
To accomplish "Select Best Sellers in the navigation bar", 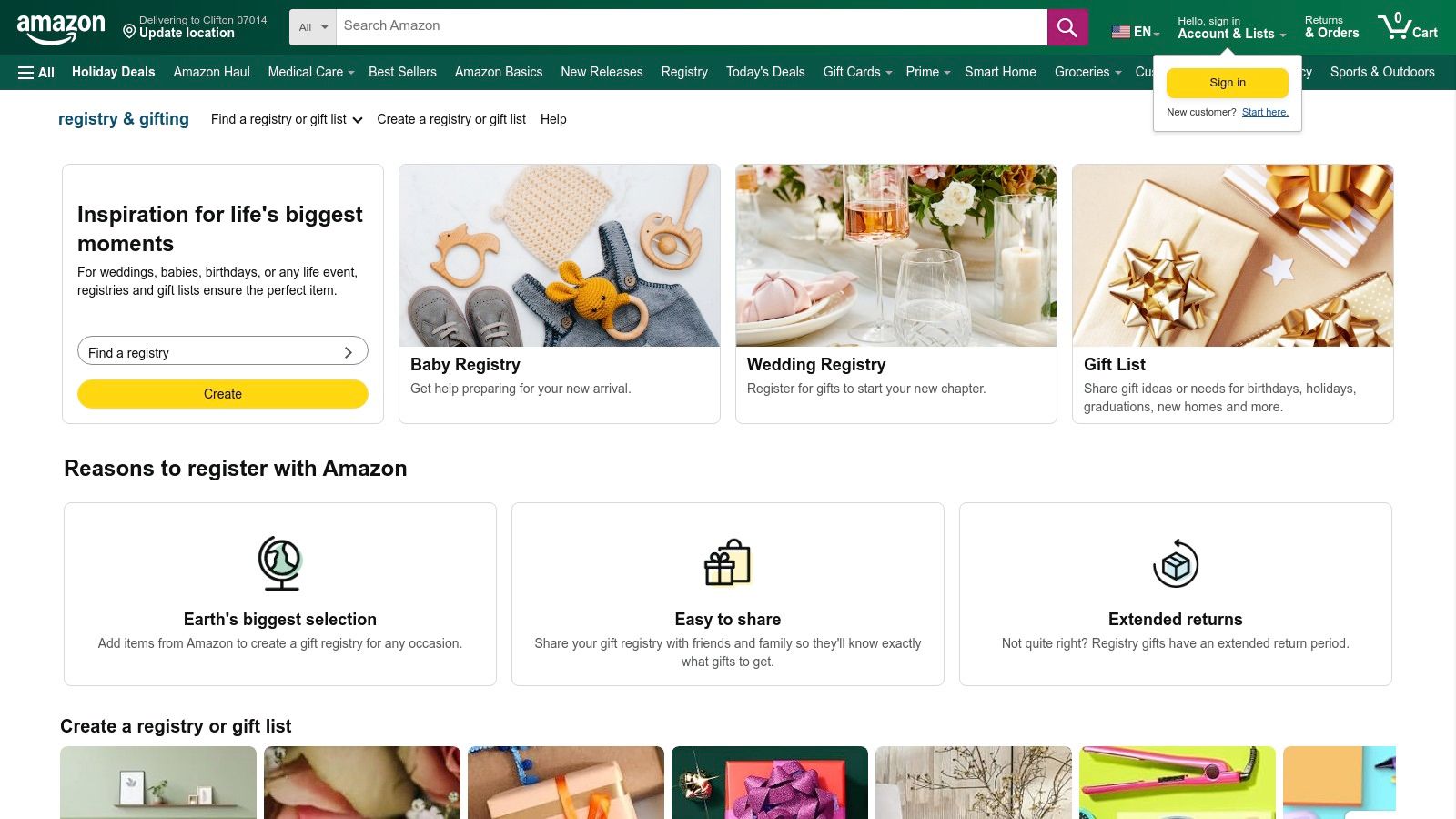I will (402, 72).
